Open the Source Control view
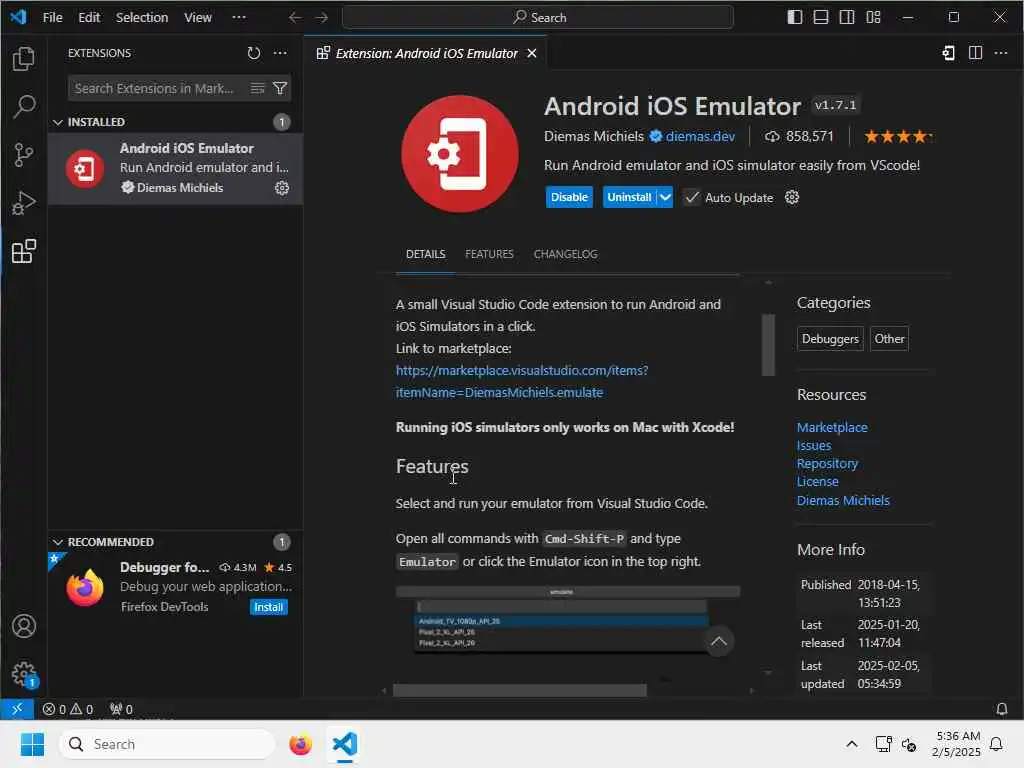Viewport: 1024px width, 768px height. (24, 155)
